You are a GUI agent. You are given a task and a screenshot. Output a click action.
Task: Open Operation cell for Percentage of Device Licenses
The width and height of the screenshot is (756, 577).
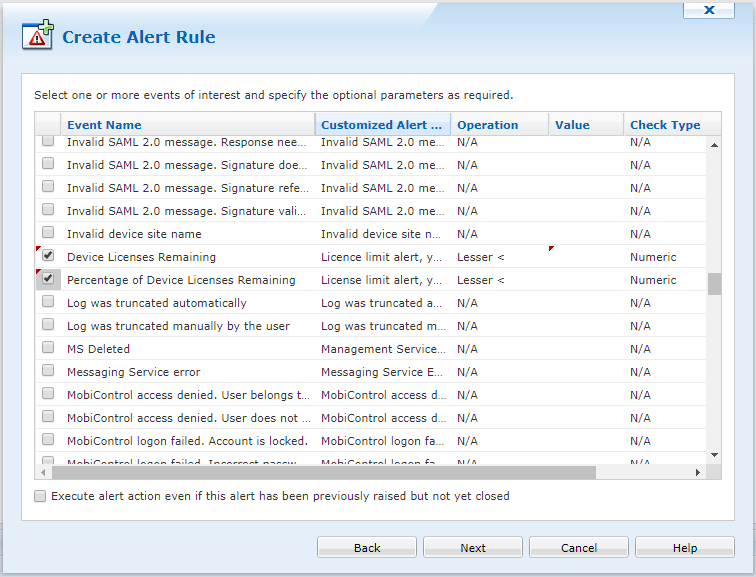coord(499,280)
